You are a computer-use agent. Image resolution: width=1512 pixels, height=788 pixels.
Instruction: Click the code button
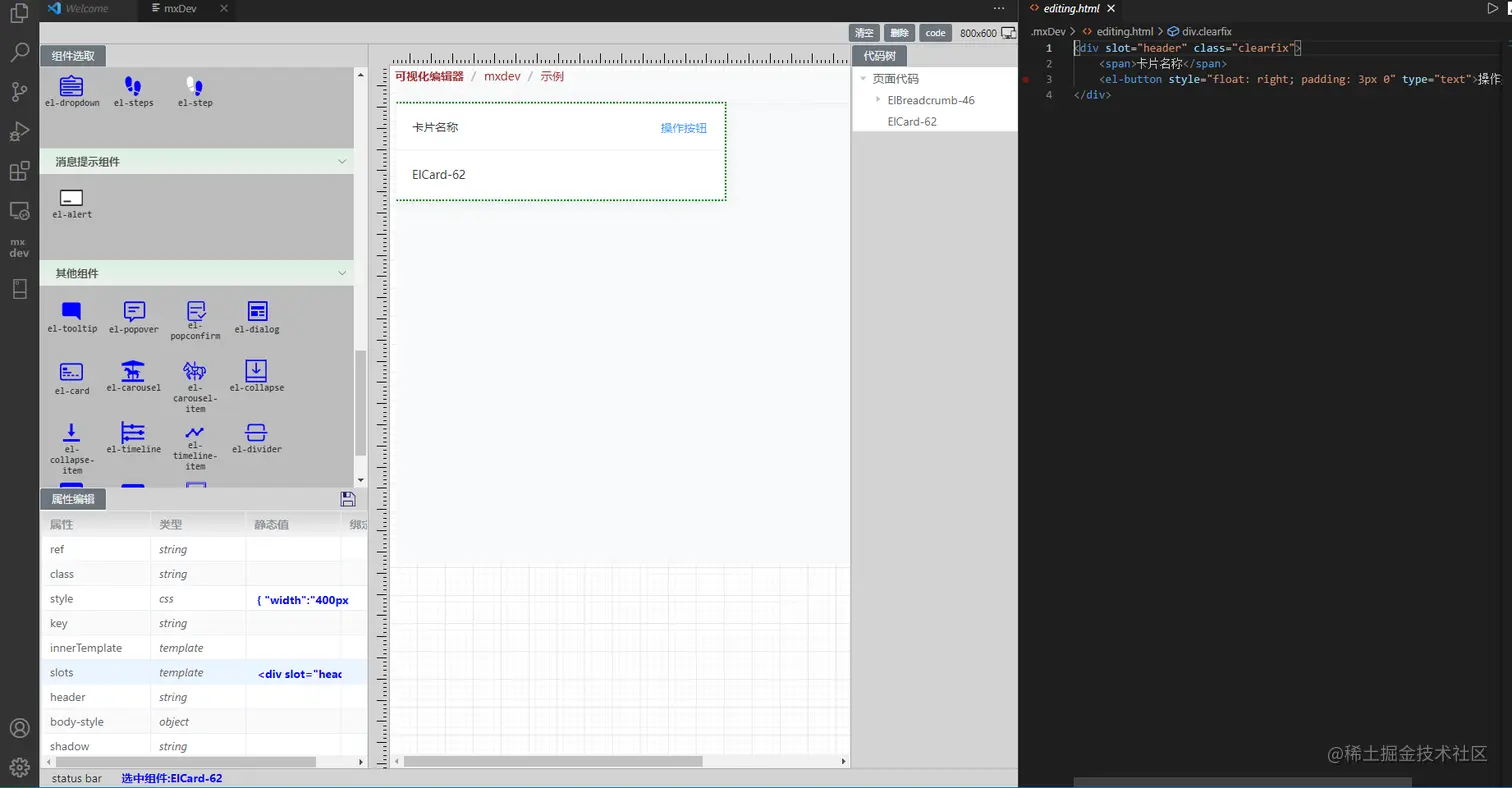tap(936, 33)
